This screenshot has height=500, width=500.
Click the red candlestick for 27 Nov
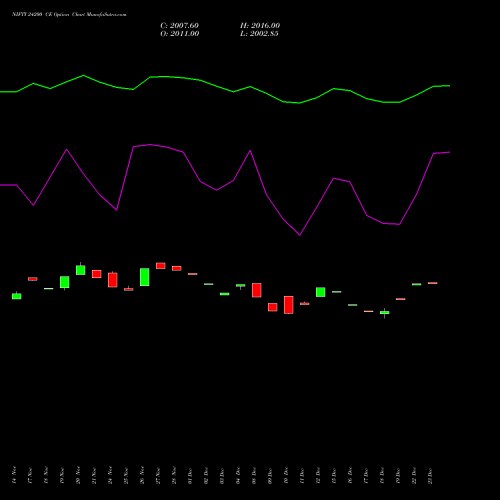(161, 266)
